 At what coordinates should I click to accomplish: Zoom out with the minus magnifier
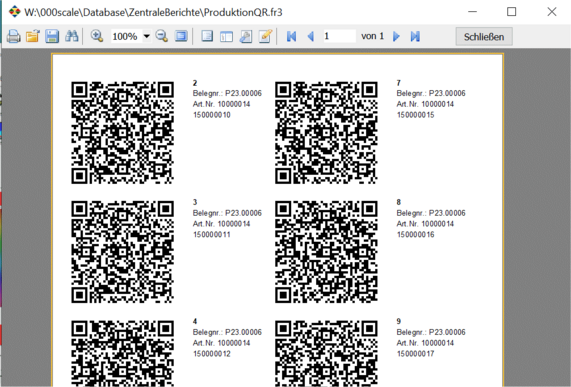pyautogui.click(x=162, y=36)
